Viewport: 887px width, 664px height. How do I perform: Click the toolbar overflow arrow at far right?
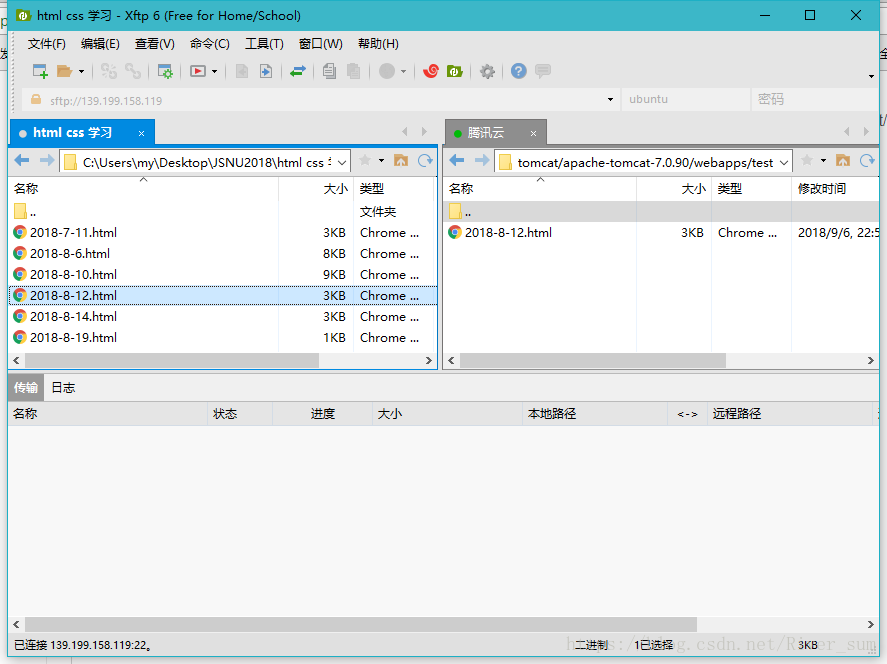(871, 76)
